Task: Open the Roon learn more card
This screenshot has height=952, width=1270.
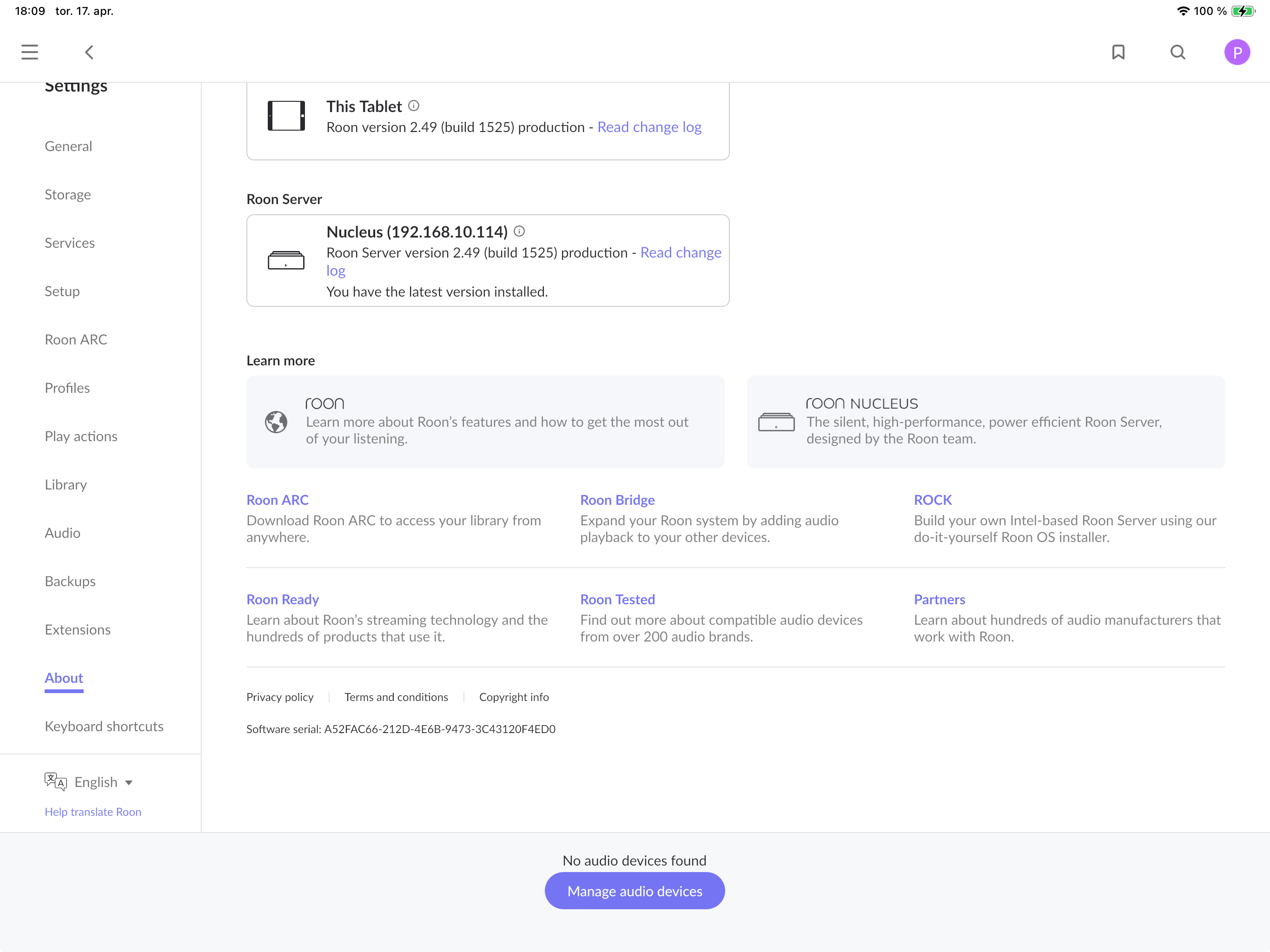Action: [x=485, y=422]
